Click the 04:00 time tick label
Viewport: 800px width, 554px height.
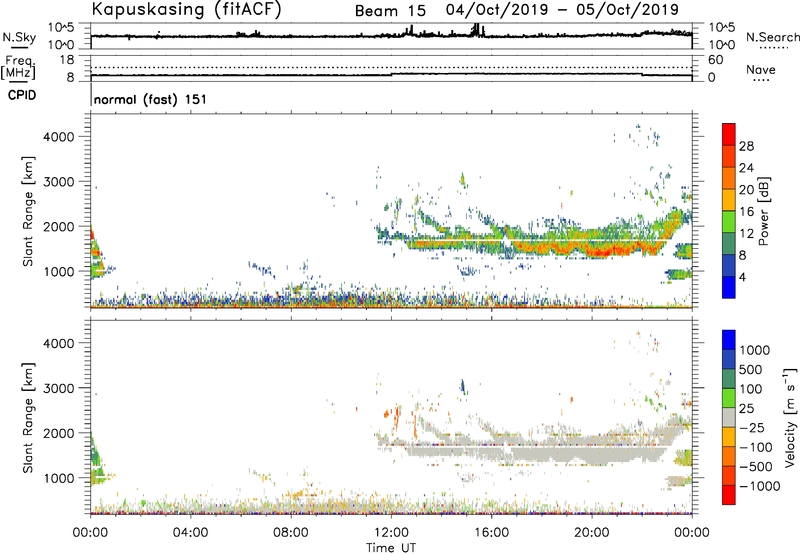190,533
